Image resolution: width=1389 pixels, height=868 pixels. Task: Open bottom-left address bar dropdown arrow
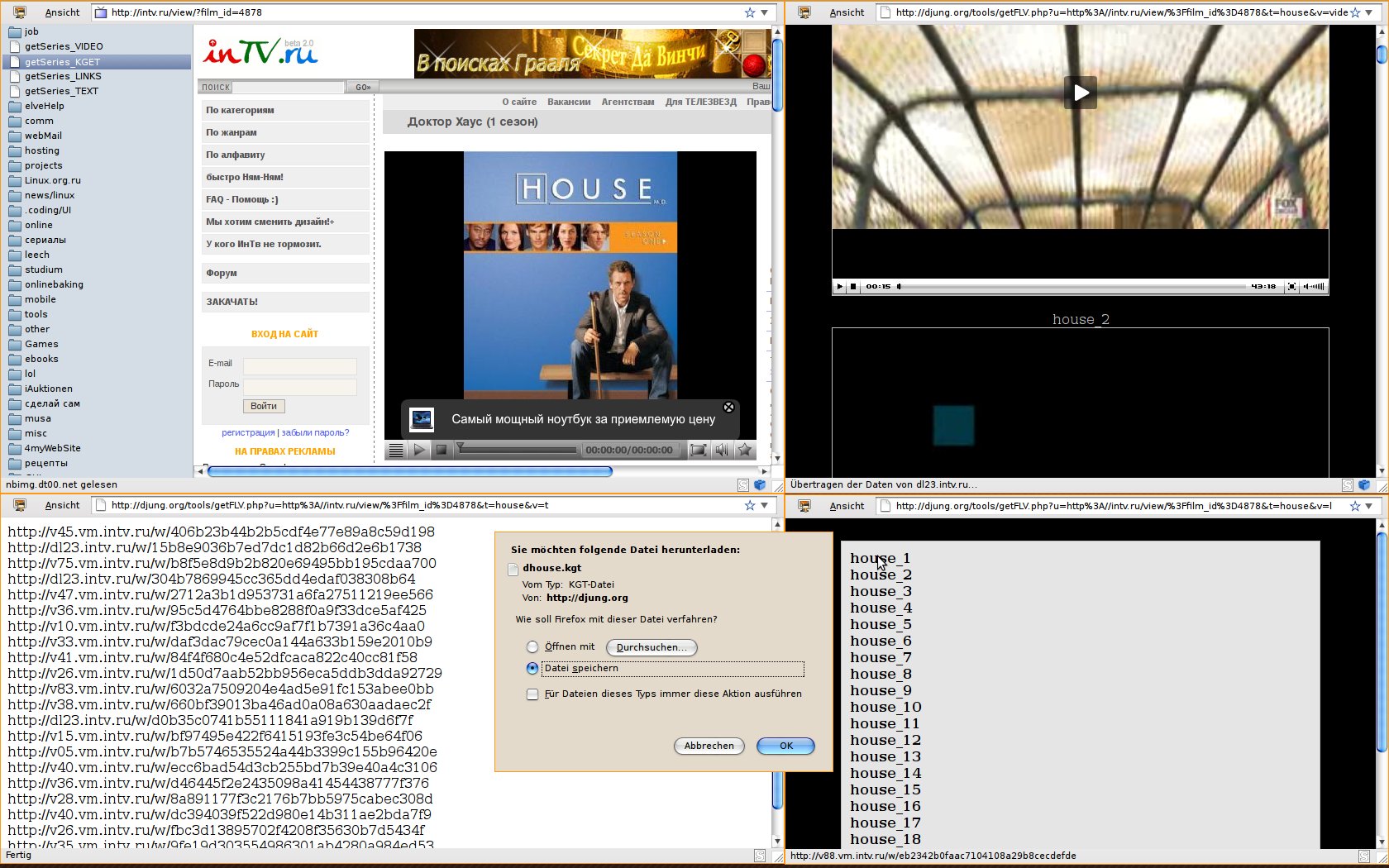point(765,505)
